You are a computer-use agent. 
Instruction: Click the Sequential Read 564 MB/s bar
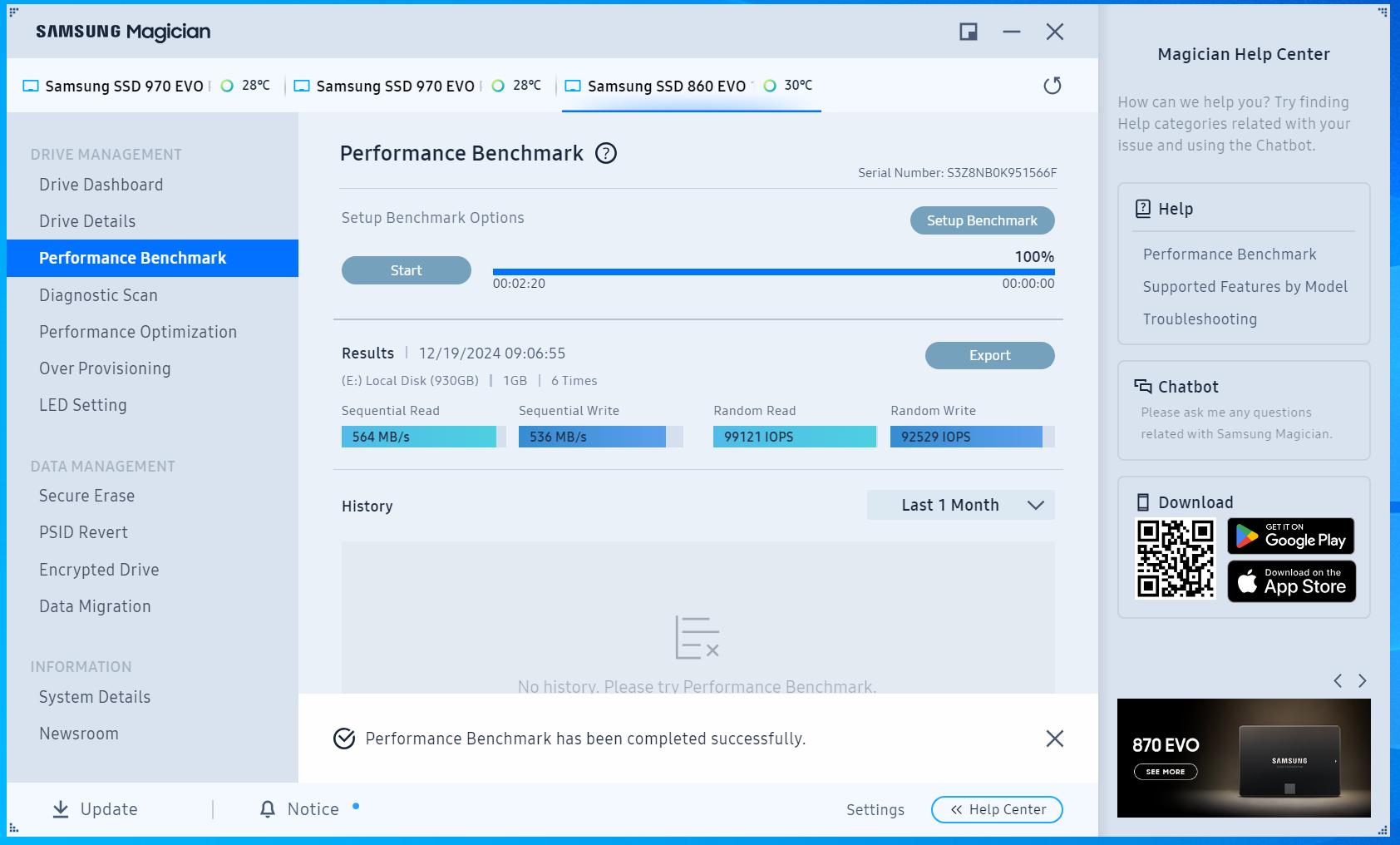[x=424, y=437]
